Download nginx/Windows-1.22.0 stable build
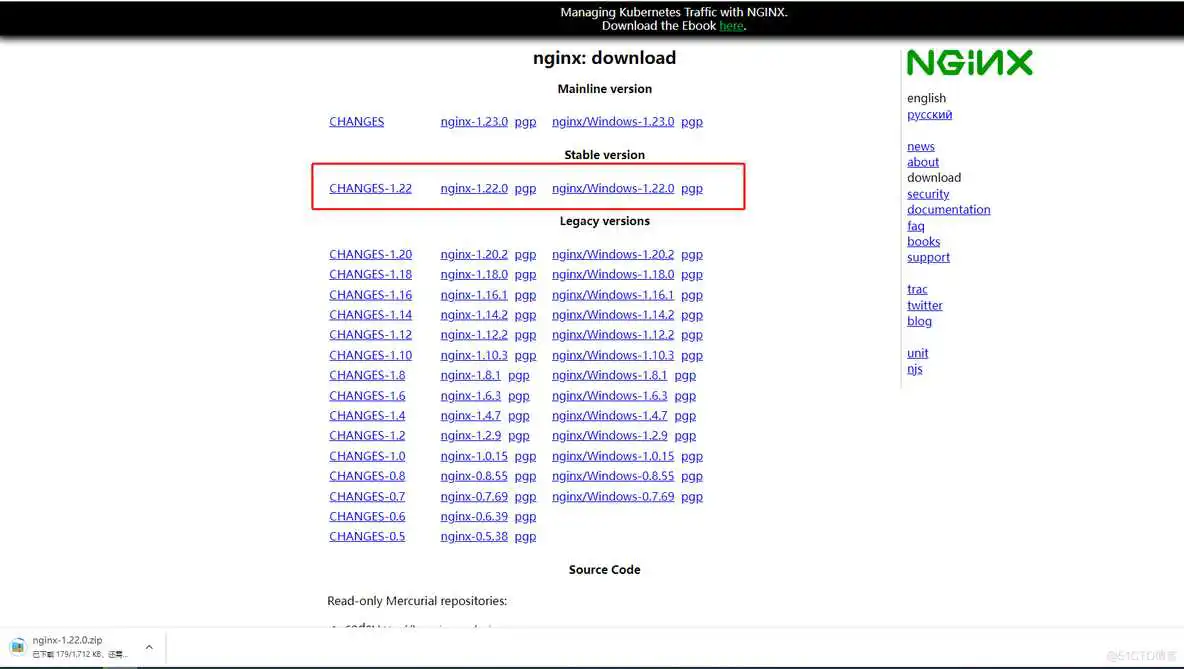 tap(613, 188)
